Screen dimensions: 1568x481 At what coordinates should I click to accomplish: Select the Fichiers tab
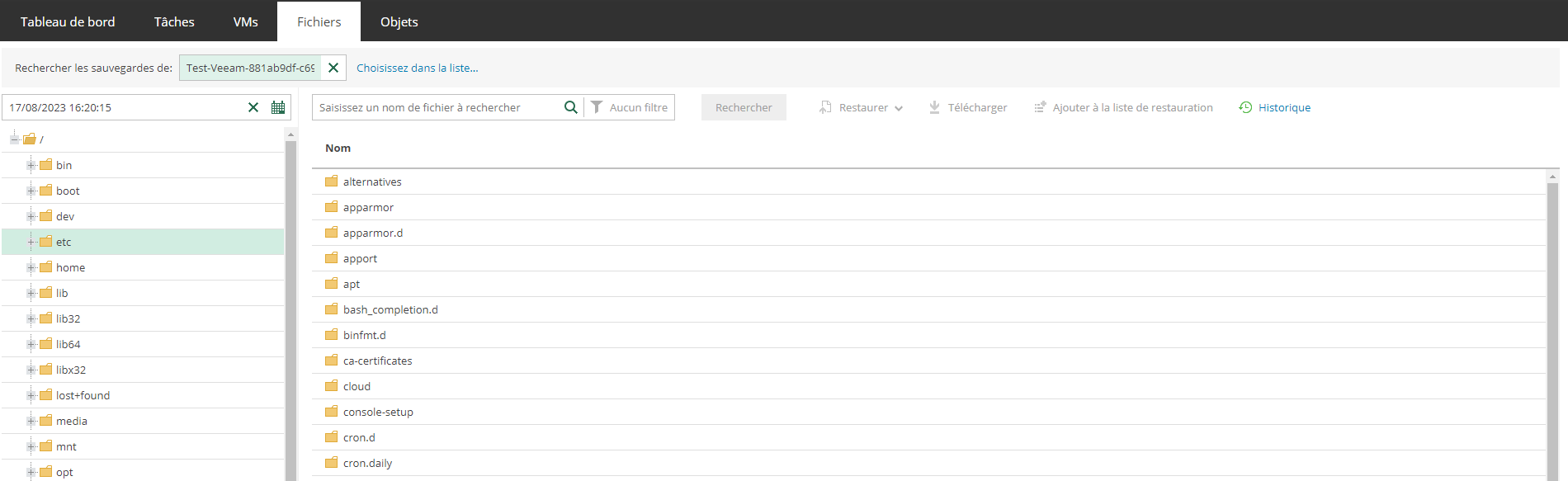(319, 21)
